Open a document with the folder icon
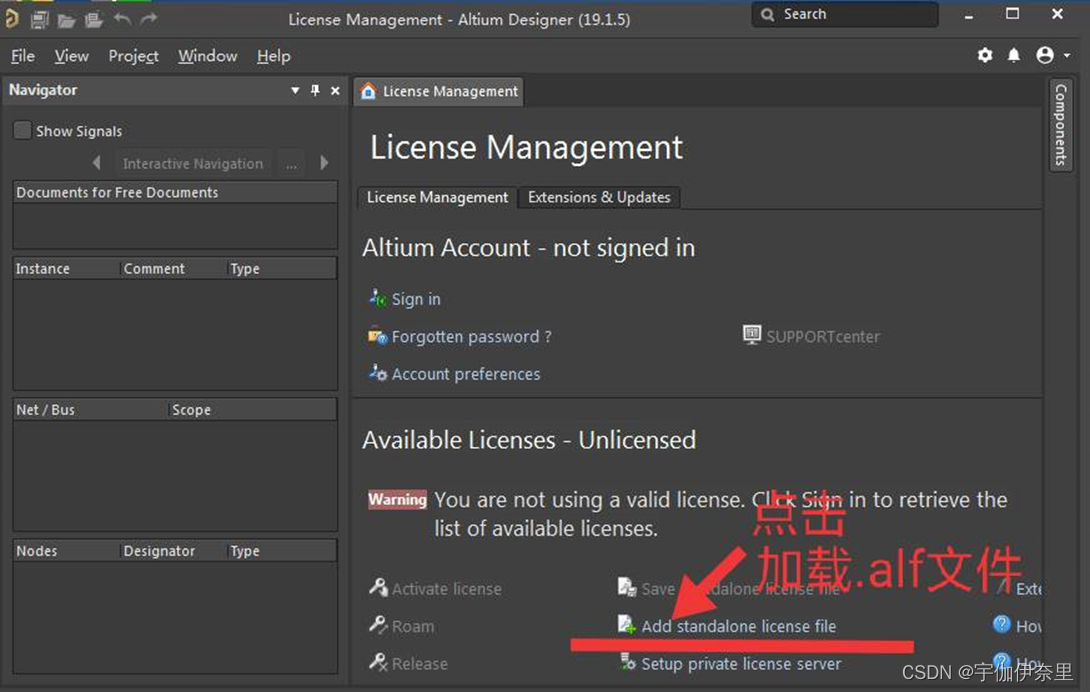This screenshot has height=692, width=1090. click(x=67, y=20)
